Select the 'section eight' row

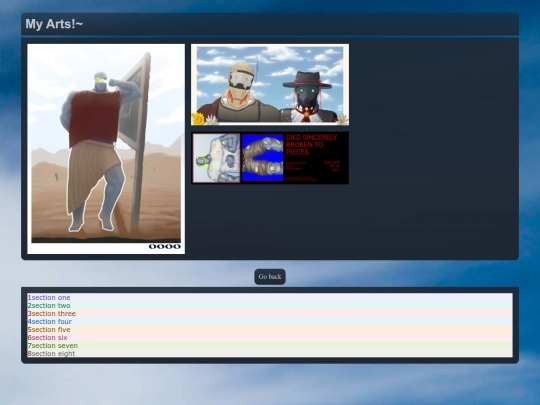270,353
